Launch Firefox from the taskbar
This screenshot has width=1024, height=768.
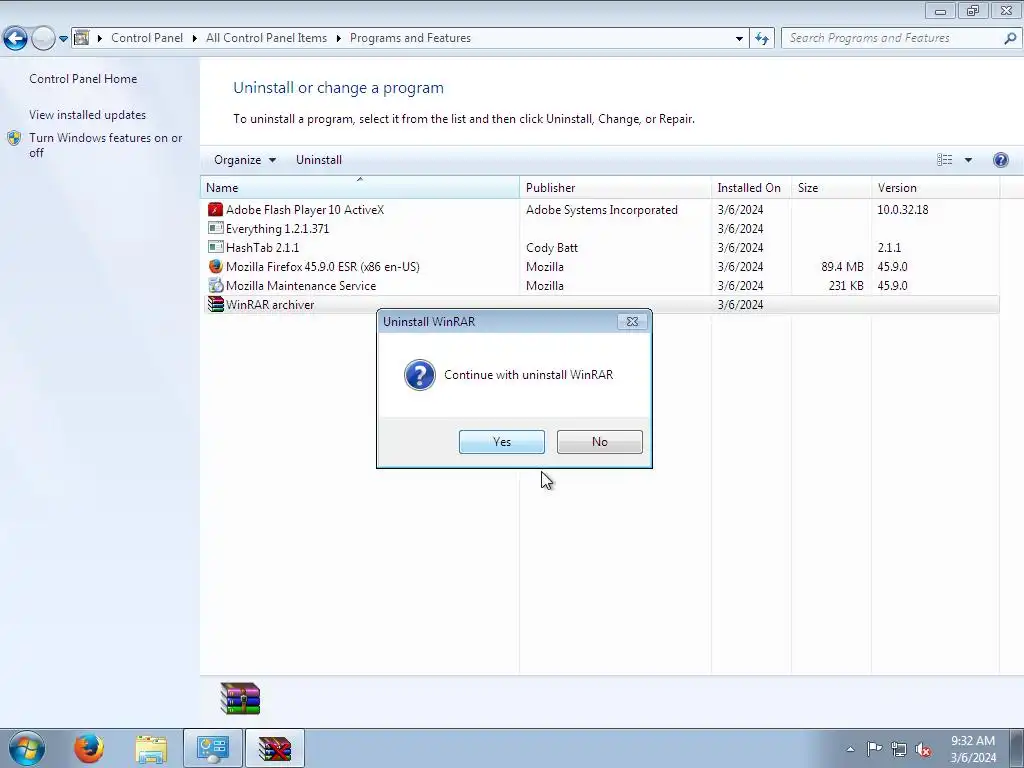coord(89,748)
